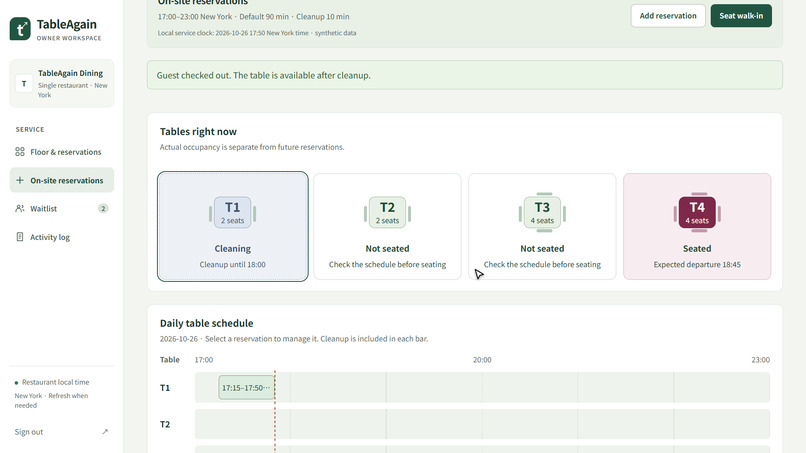Image resolution: width=806 pixels, height=453 pixels.
Task: Click the T1 row label in schedule
Action: [165, 388]
